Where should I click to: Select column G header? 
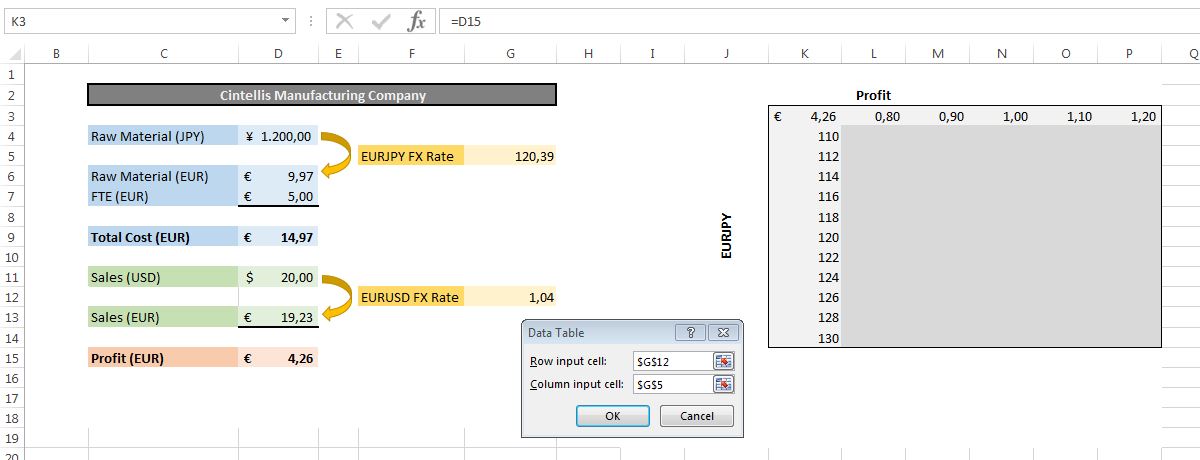coord(510,54)
